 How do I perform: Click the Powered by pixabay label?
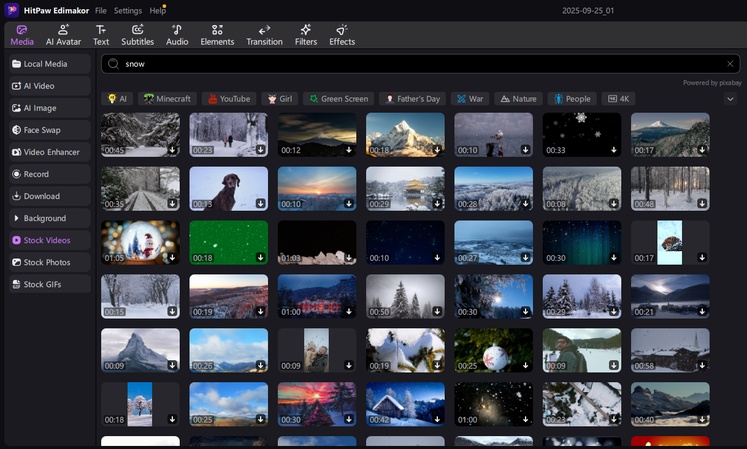tap(712, 83)
